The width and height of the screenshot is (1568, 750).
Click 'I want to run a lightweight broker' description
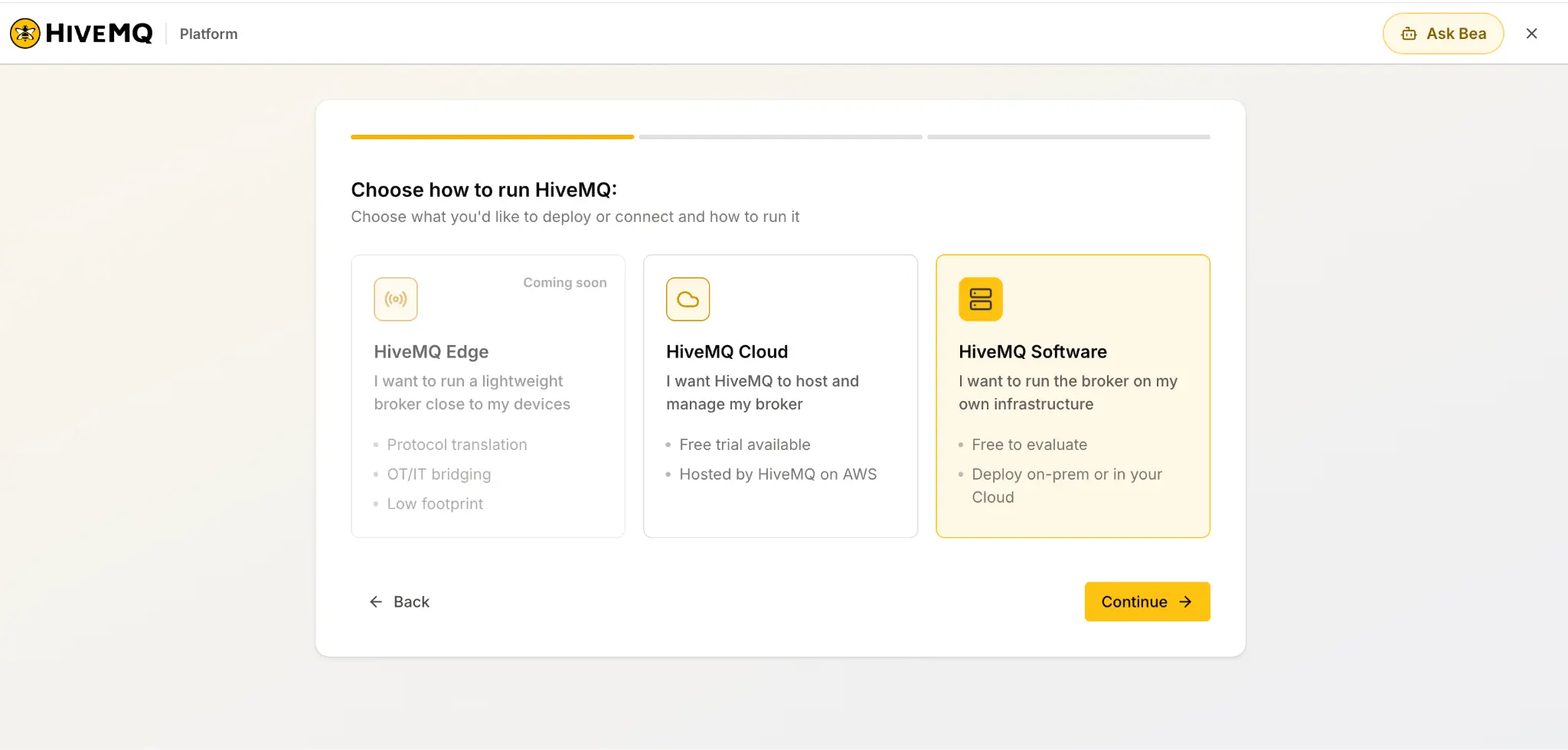pos(472,393)
